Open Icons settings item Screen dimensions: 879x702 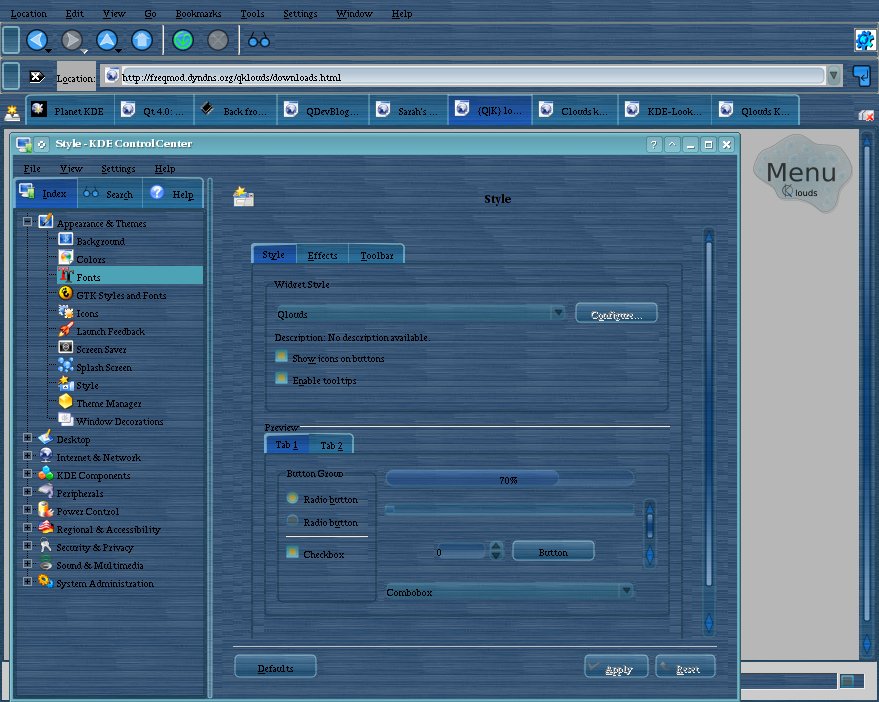87,313
